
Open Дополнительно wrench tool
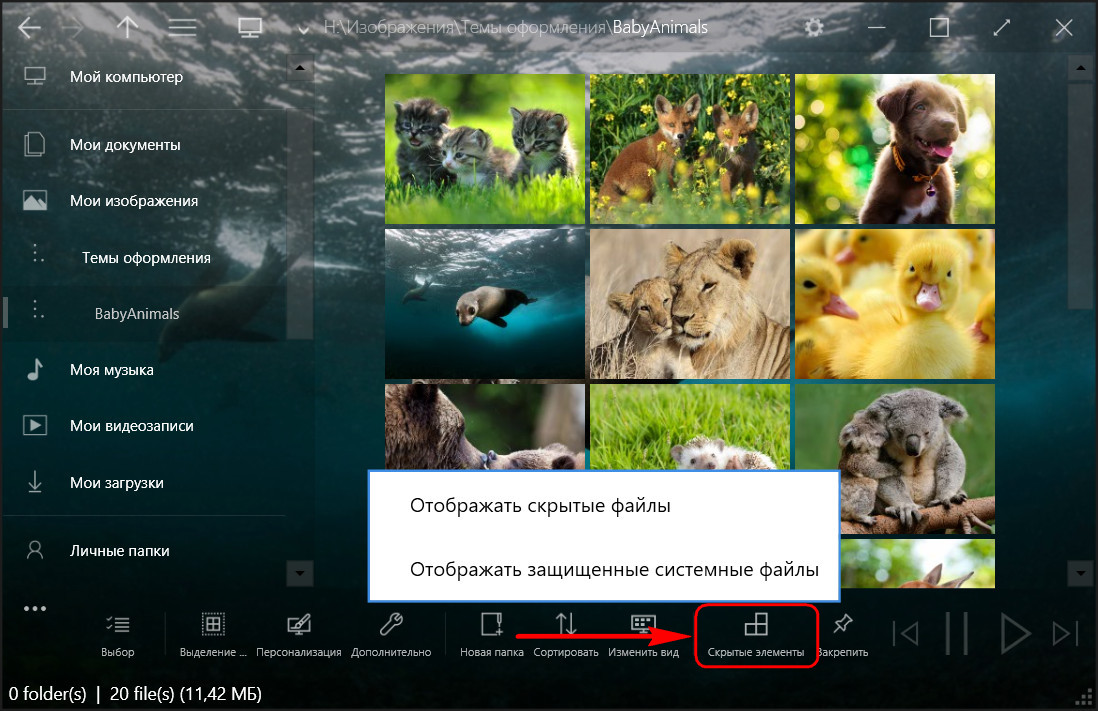[x=391, y=636]
